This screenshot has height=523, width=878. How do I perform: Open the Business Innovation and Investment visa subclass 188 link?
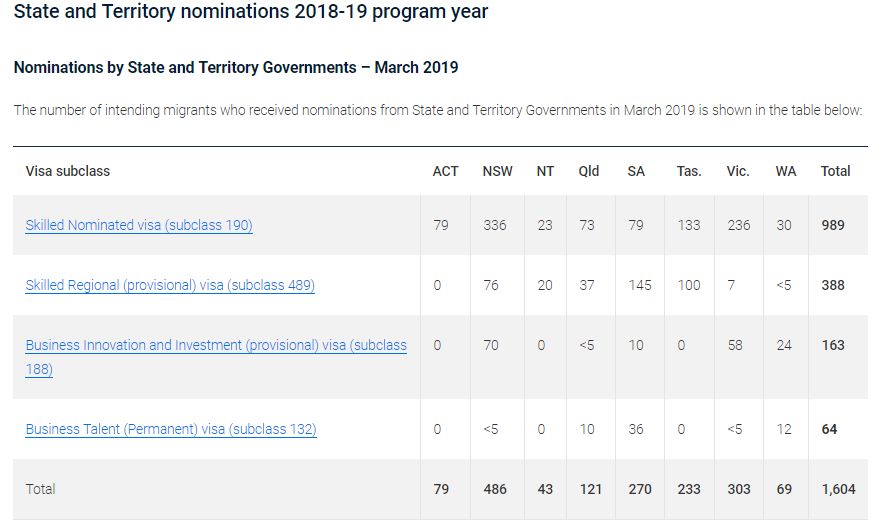coord(216,357)
